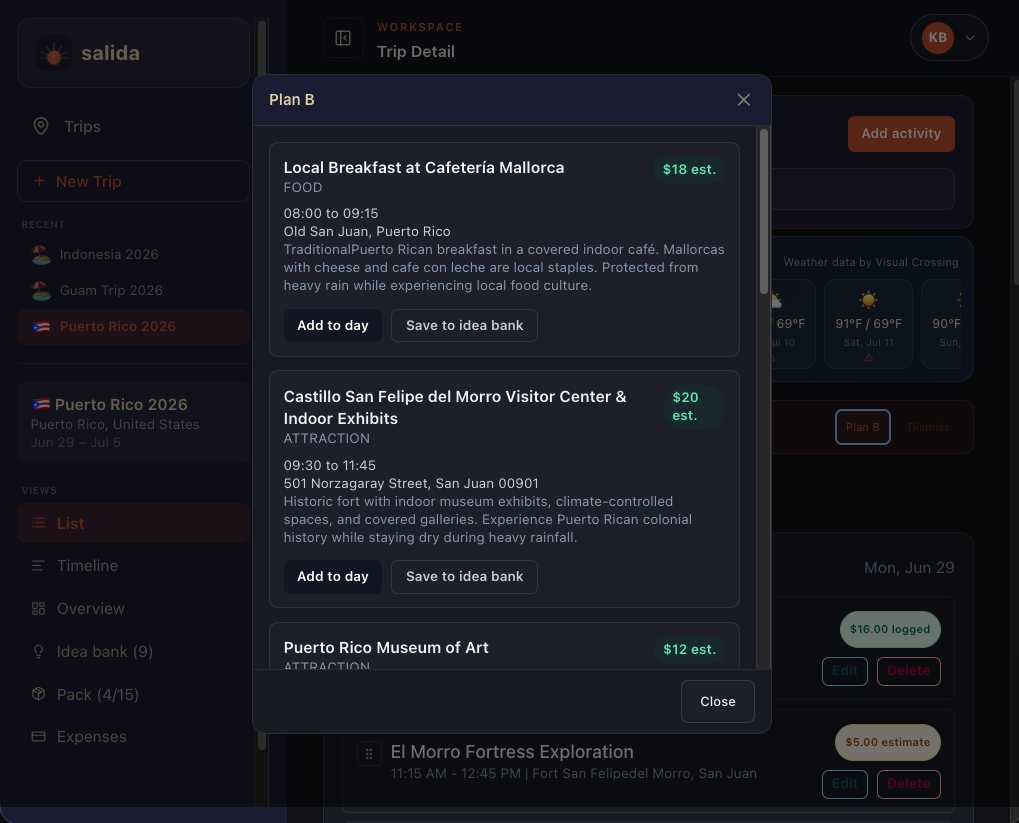Select the Sat, Jul 11 weather card
Screen dimensions: 1019x823
pos(868,324)
